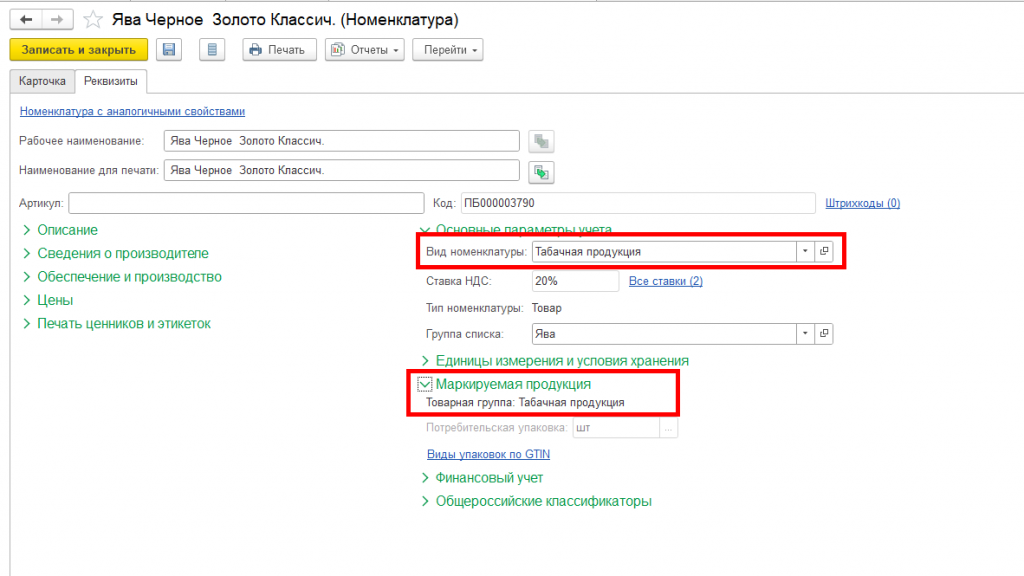This screenshot has width=1024, height=576.
Task: Expand the Вид номенклатуры dropdown arrow
Action: [x=805, y=251]
